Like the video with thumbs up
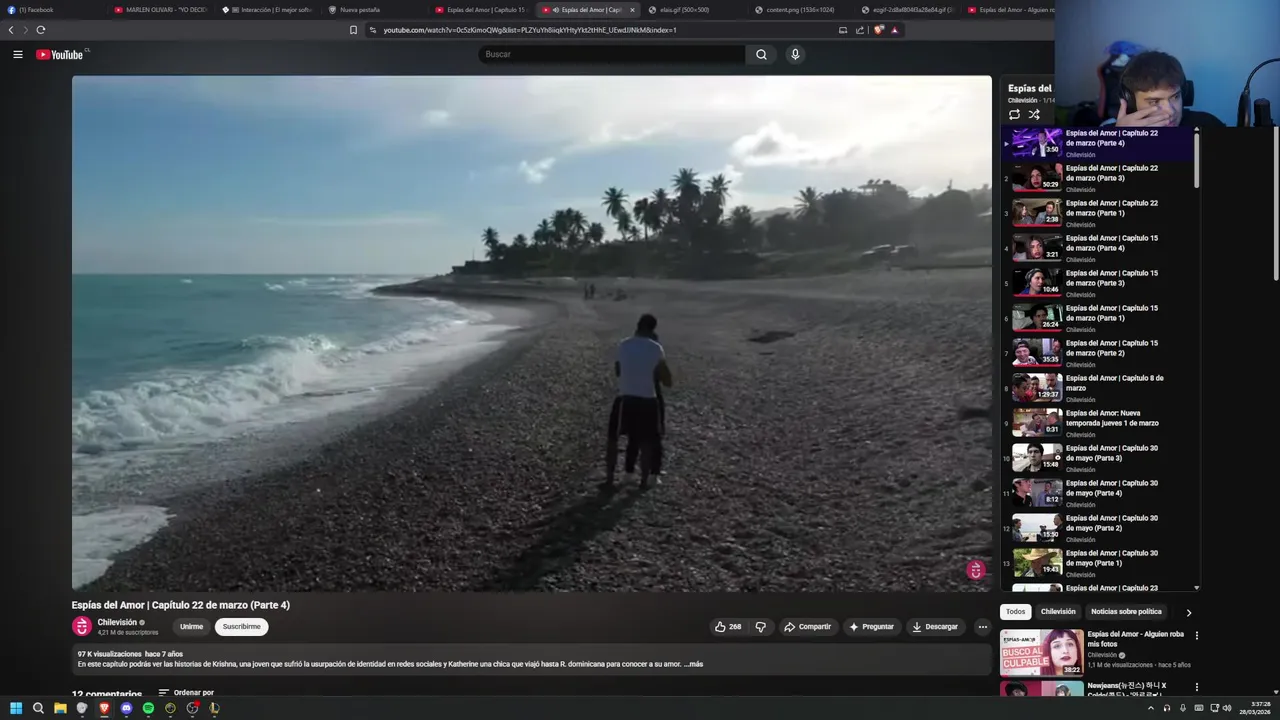Viewport: 1280px width, 720px height. pyautogui.click(x=728, y=627)
